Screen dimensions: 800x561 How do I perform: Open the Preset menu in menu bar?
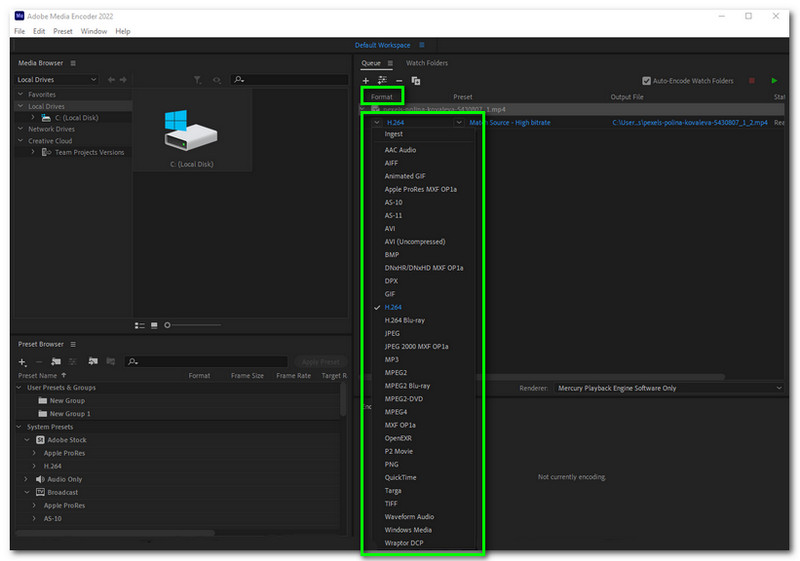tap(62, 31)
